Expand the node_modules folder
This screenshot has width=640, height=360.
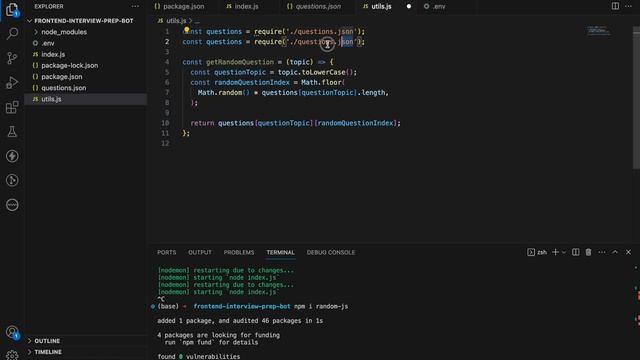64,32
